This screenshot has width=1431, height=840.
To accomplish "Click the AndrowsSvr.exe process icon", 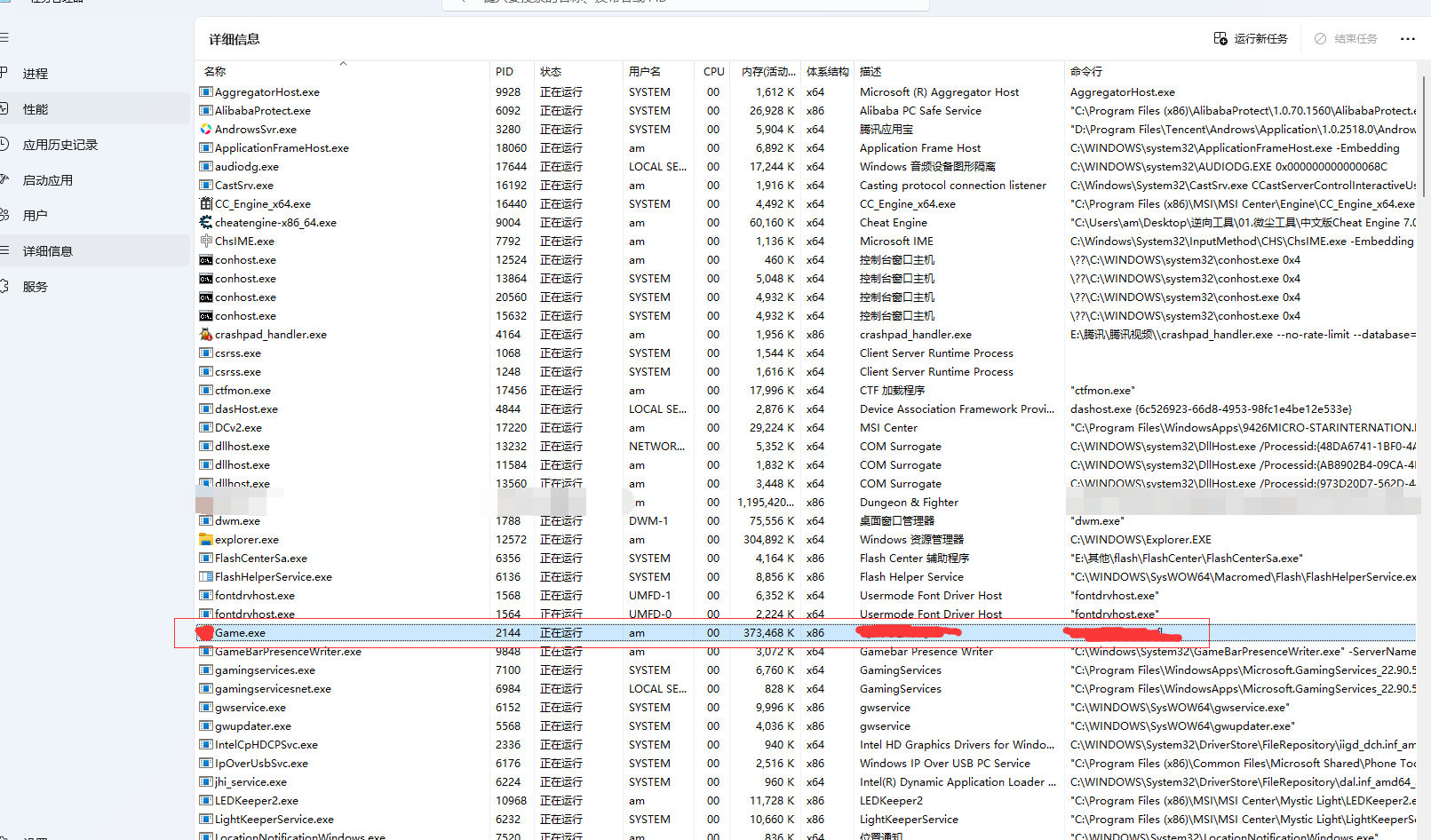I will click(x=206, y=129).
